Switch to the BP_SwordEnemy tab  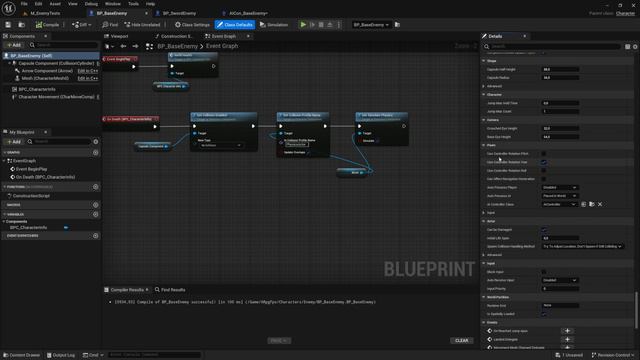click(179, 13)
